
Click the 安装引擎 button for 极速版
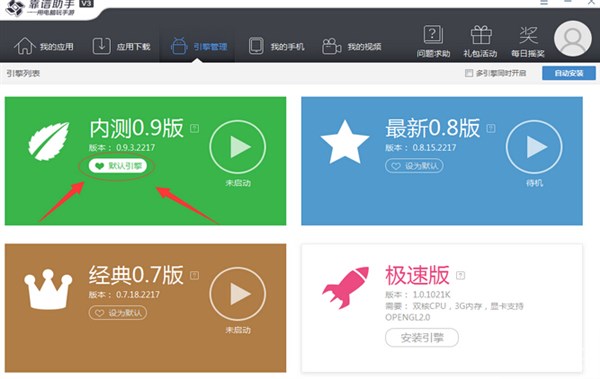click(422, 338)
